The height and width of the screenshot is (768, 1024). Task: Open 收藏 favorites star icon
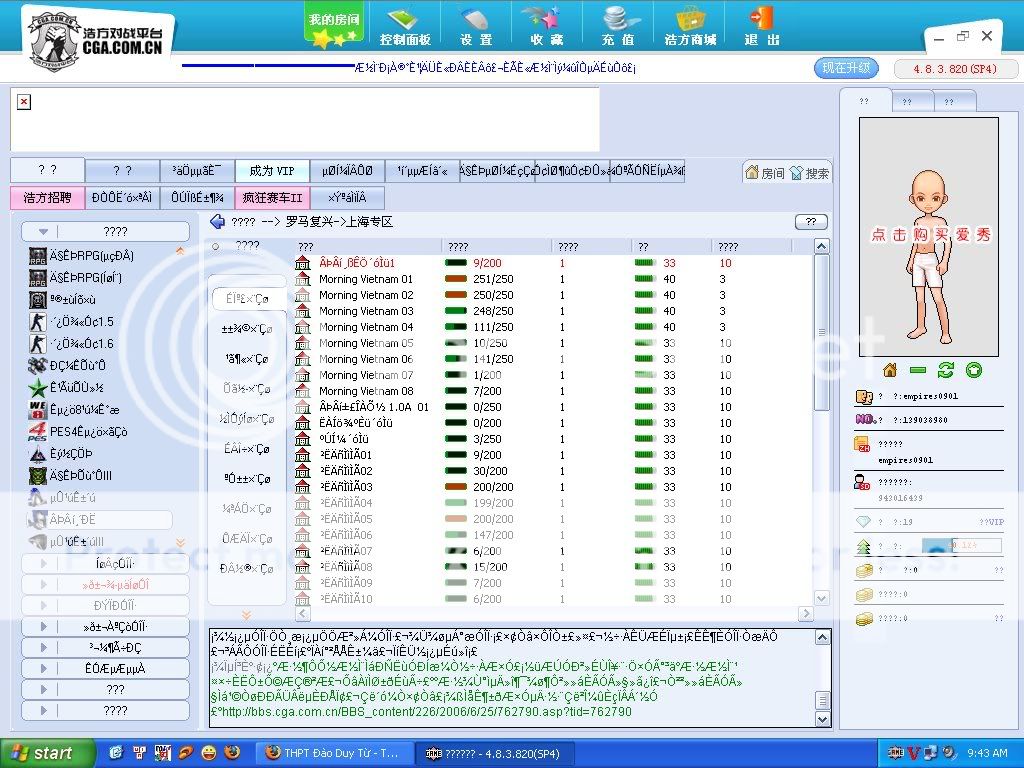tap(546, 26)
